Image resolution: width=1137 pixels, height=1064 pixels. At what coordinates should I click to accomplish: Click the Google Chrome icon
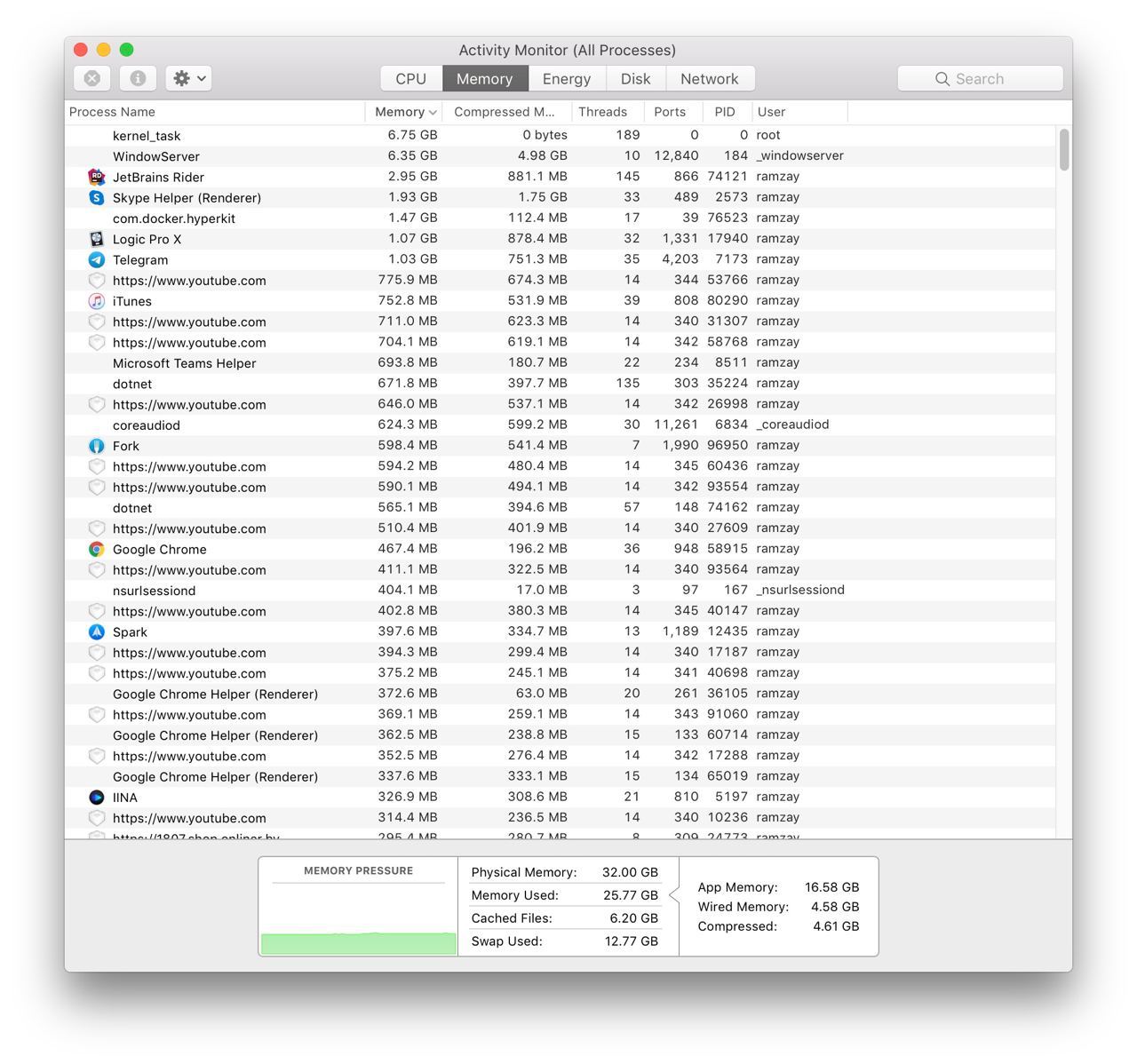97,549
